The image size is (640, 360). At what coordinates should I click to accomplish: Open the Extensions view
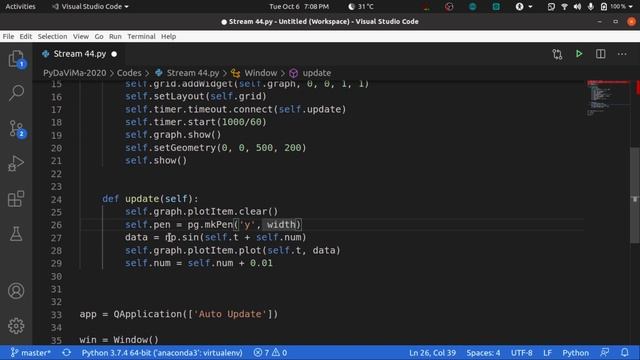coord(16,199)
